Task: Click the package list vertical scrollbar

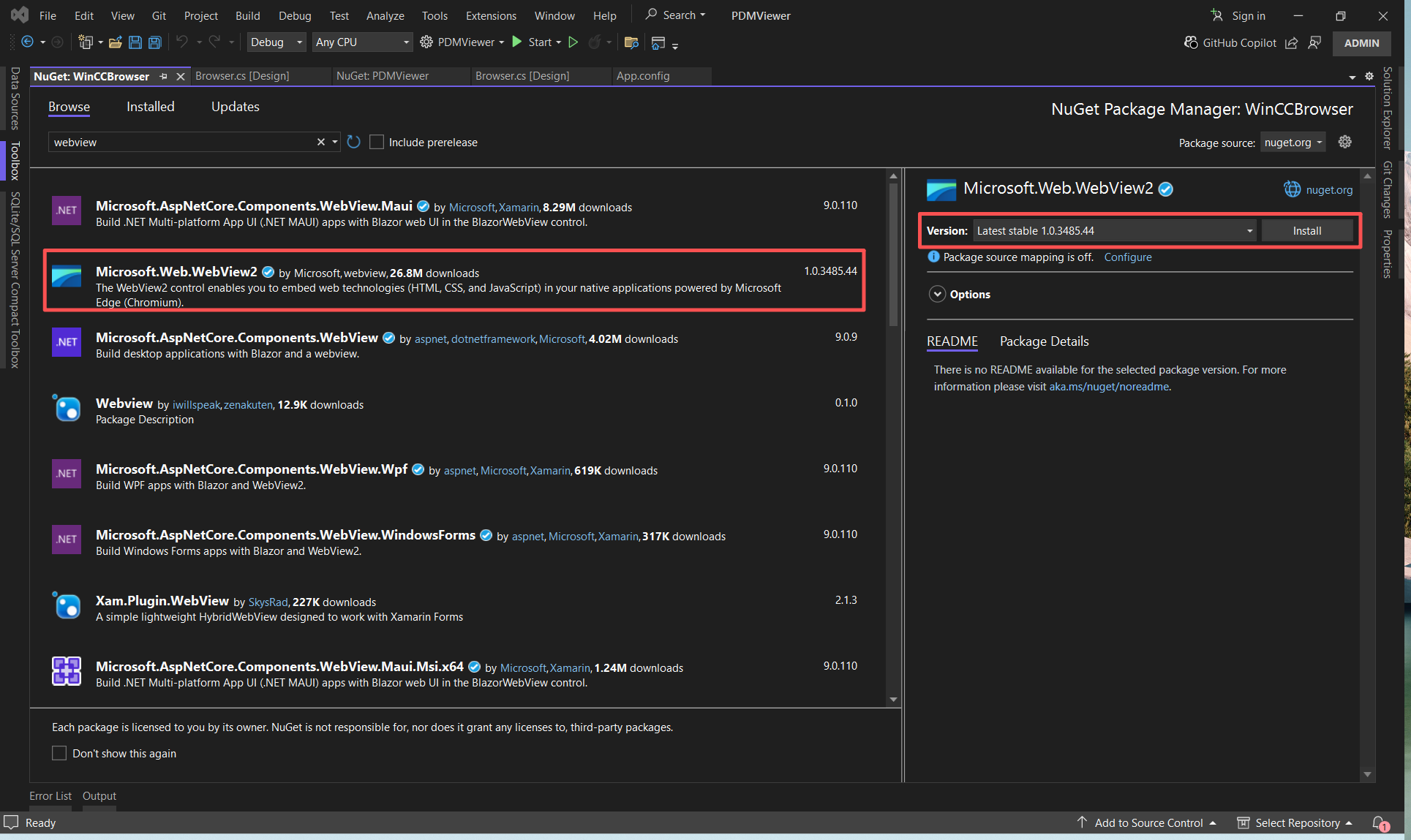Action: coord(893,256)
